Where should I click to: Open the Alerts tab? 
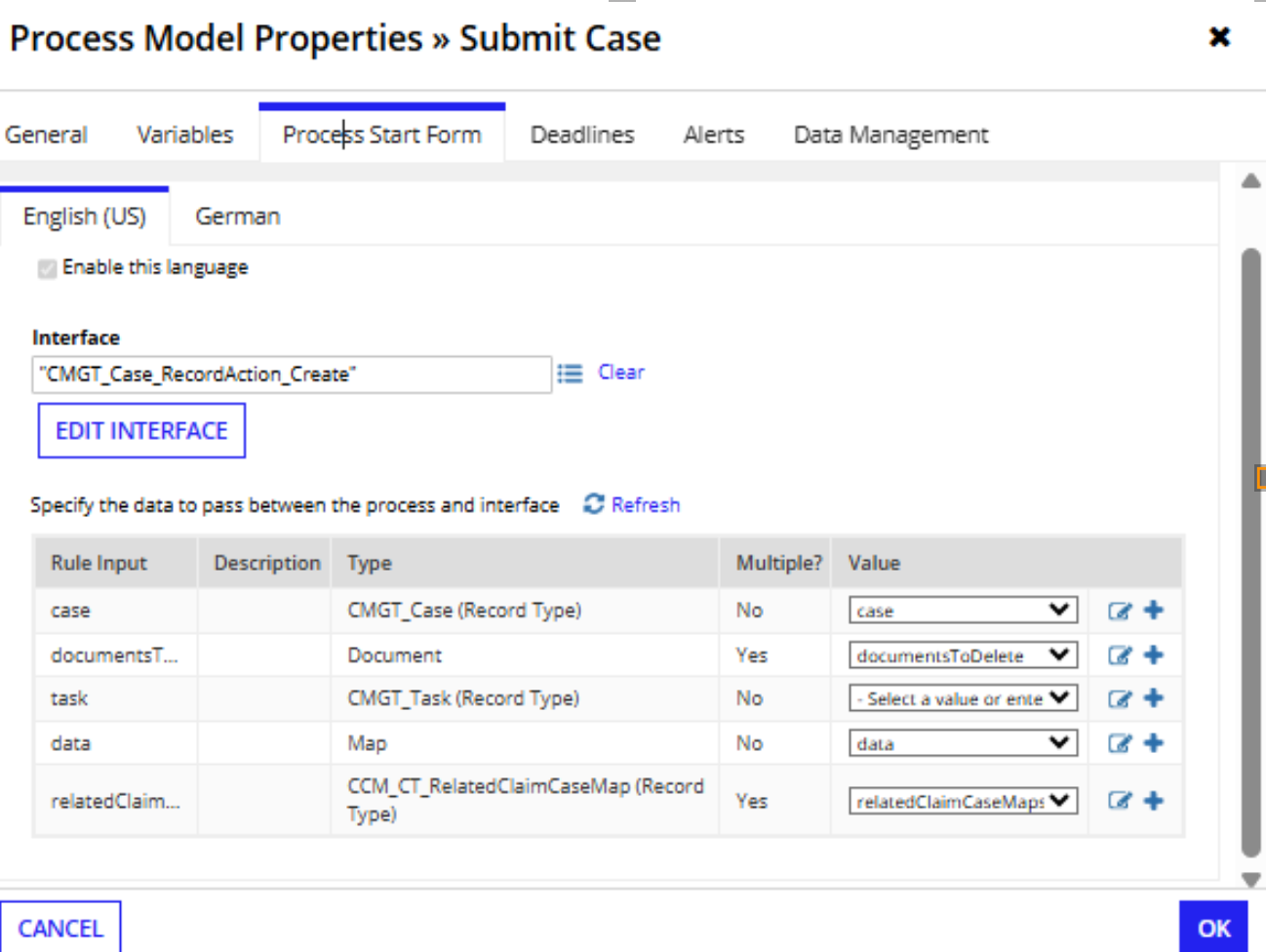(x=714, y=135)
